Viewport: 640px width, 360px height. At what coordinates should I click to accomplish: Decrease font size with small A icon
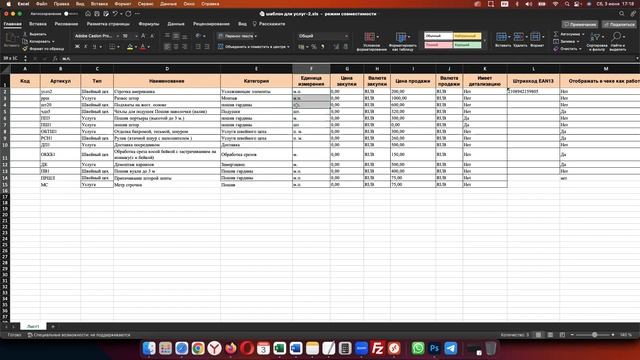click(152, 36)
